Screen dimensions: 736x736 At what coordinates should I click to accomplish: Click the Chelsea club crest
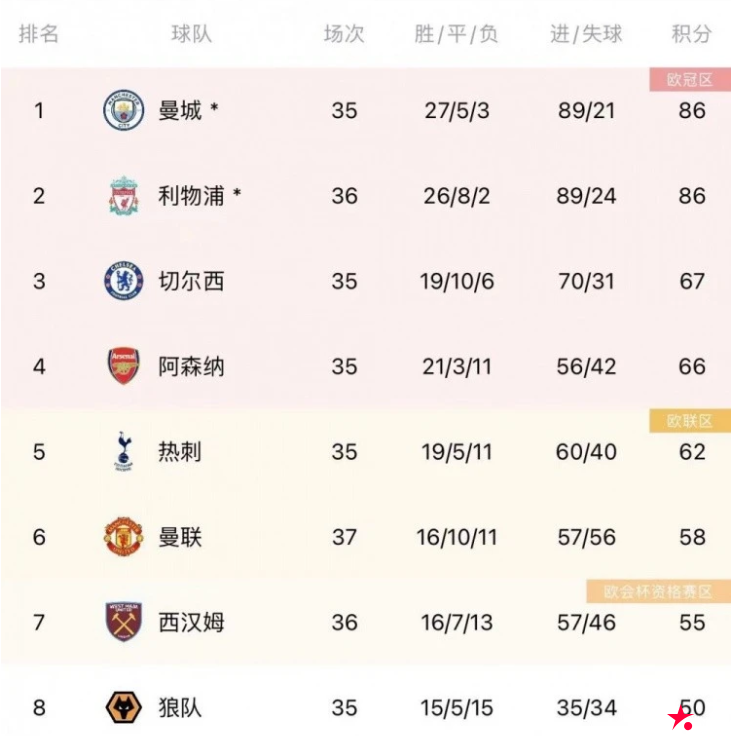(124, 281)
